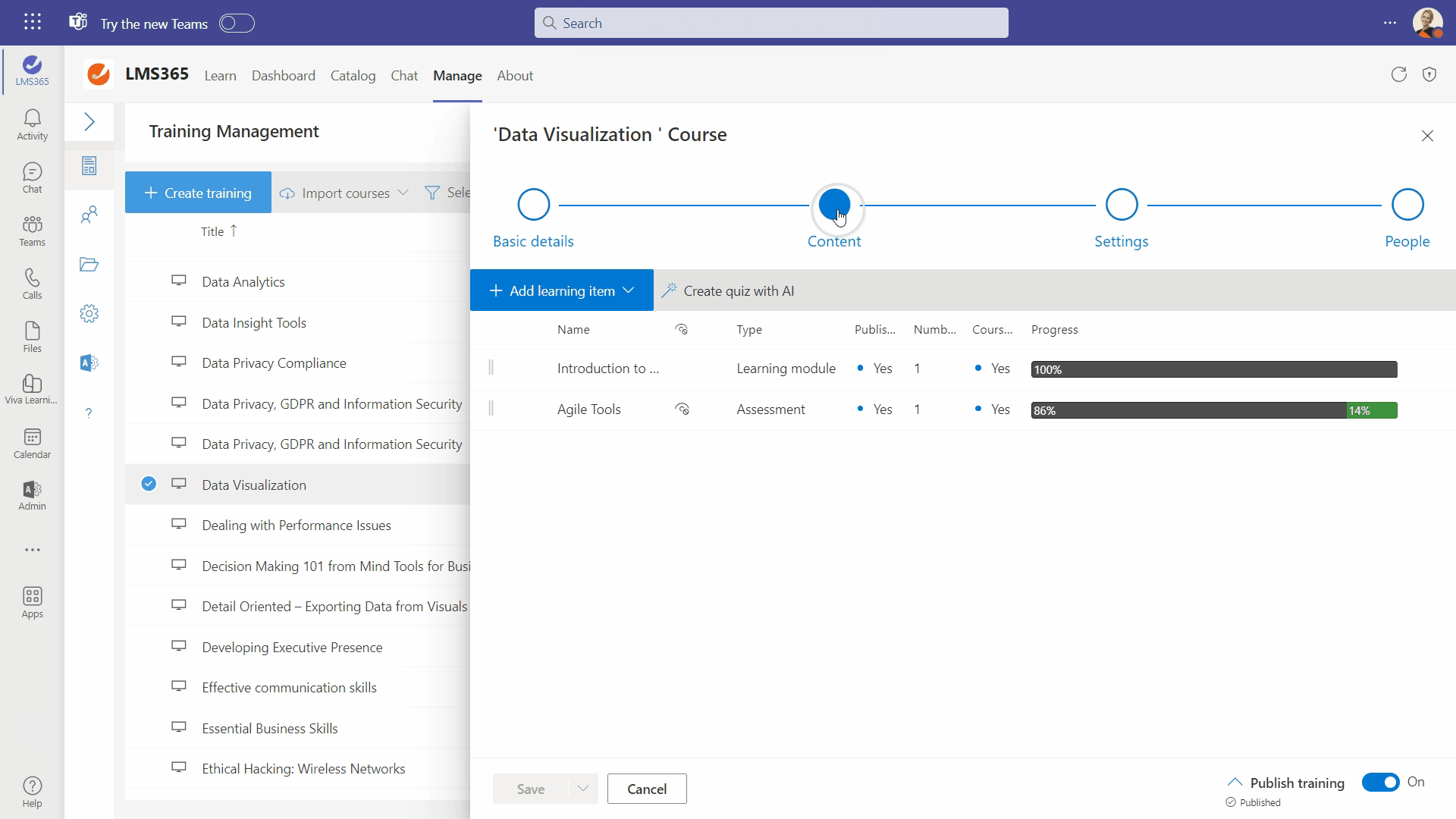This screenshot has width=1456, height=819.
Task: Open question mark help in sidebar
Action: pos(89,413)
